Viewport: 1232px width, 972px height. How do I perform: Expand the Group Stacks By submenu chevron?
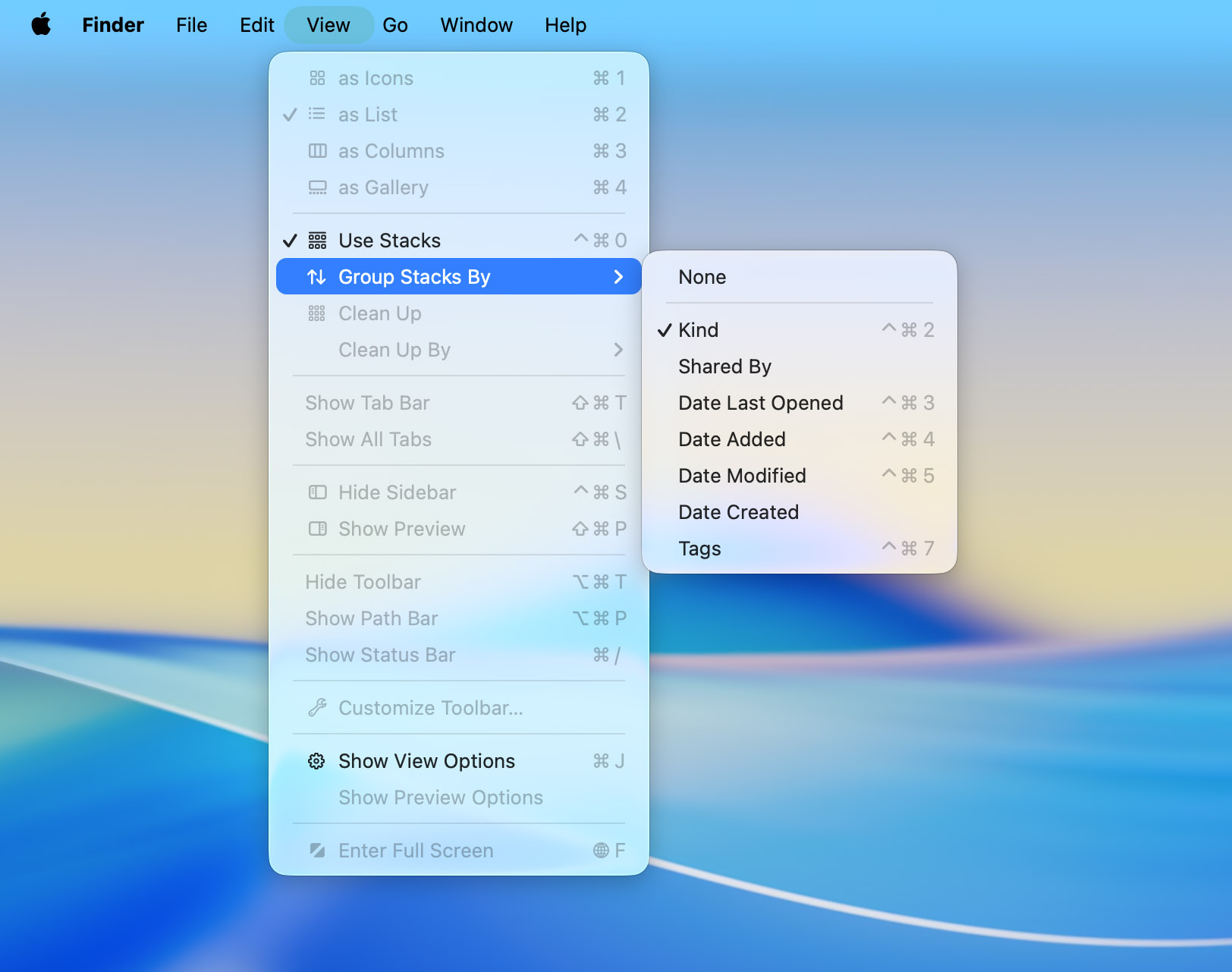pos(618,277)
